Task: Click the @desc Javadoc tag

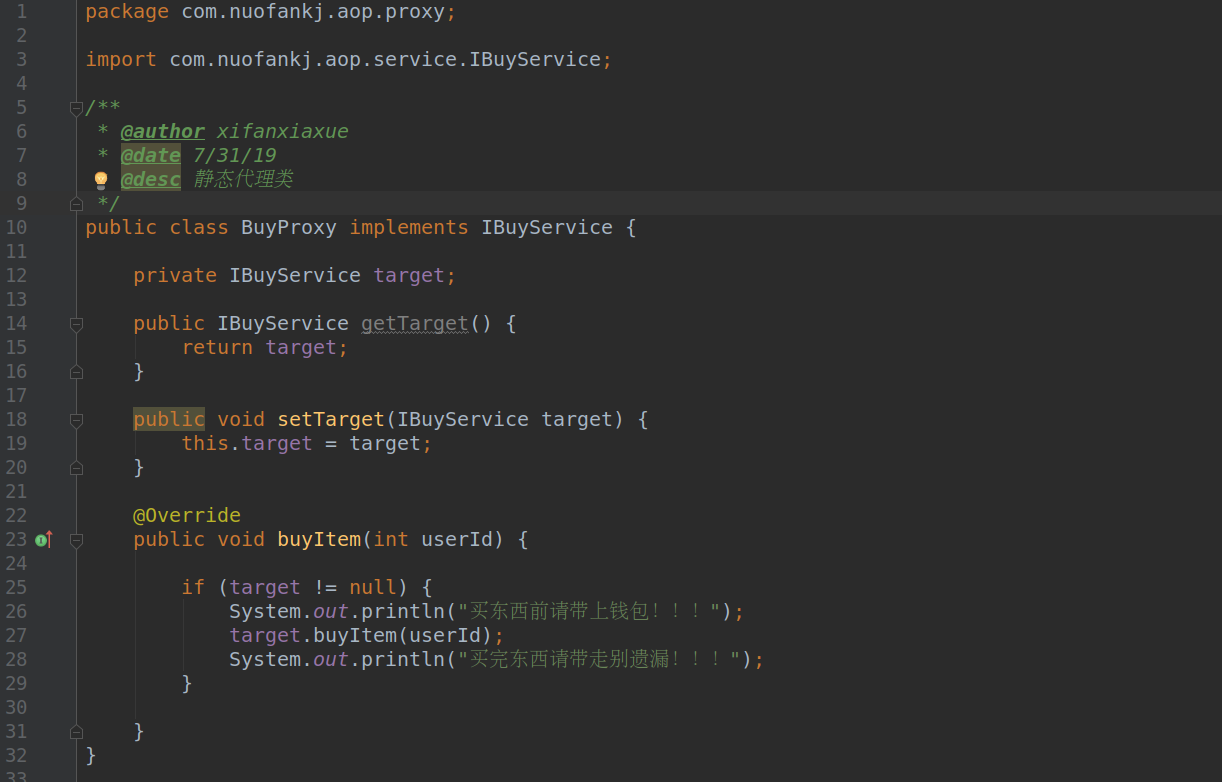Action: (151, 179)
